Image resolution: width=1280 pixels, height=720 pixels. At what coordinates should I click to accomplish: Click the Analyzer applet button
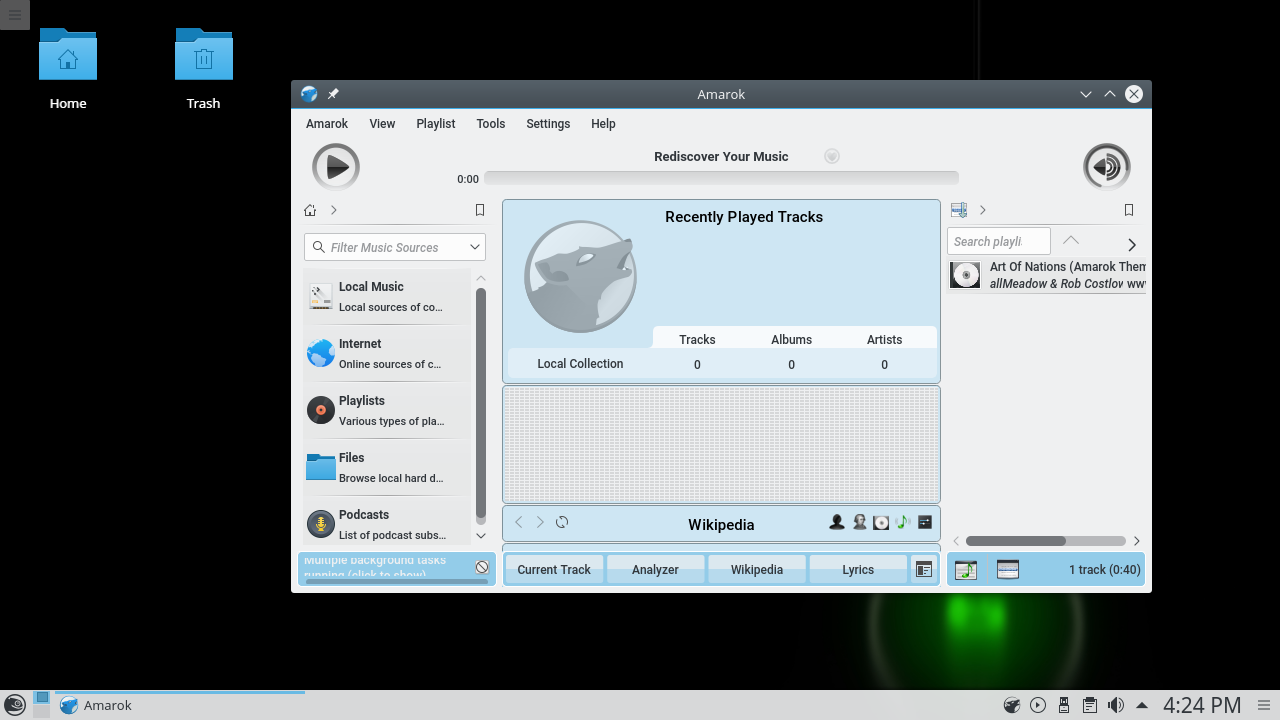(x=655, y=570)
